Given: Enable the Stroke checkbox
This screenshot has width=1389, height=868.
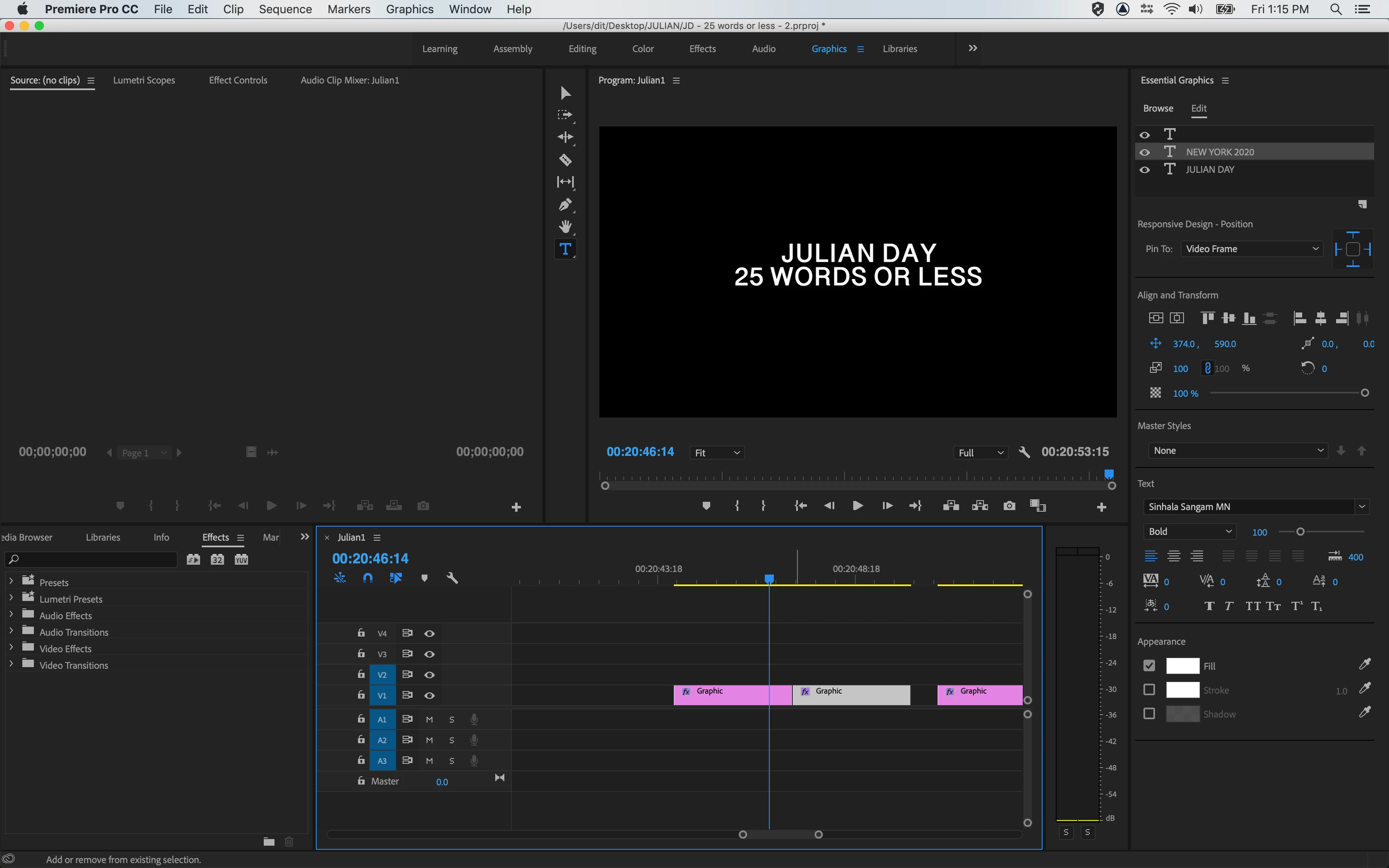Looking at the screenshot, I should coord(1149,689).
